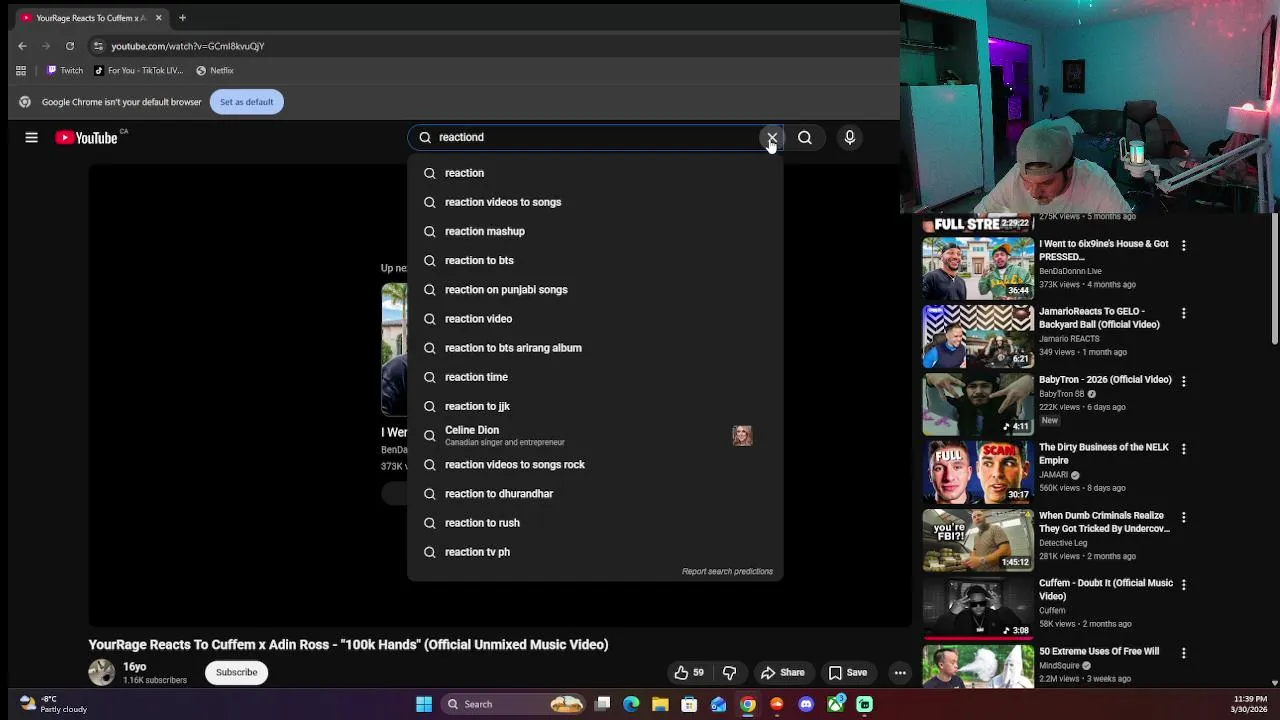Click the YouTube search magnifier button
The height and width of the screenshot is (720, 1280).
805,137
